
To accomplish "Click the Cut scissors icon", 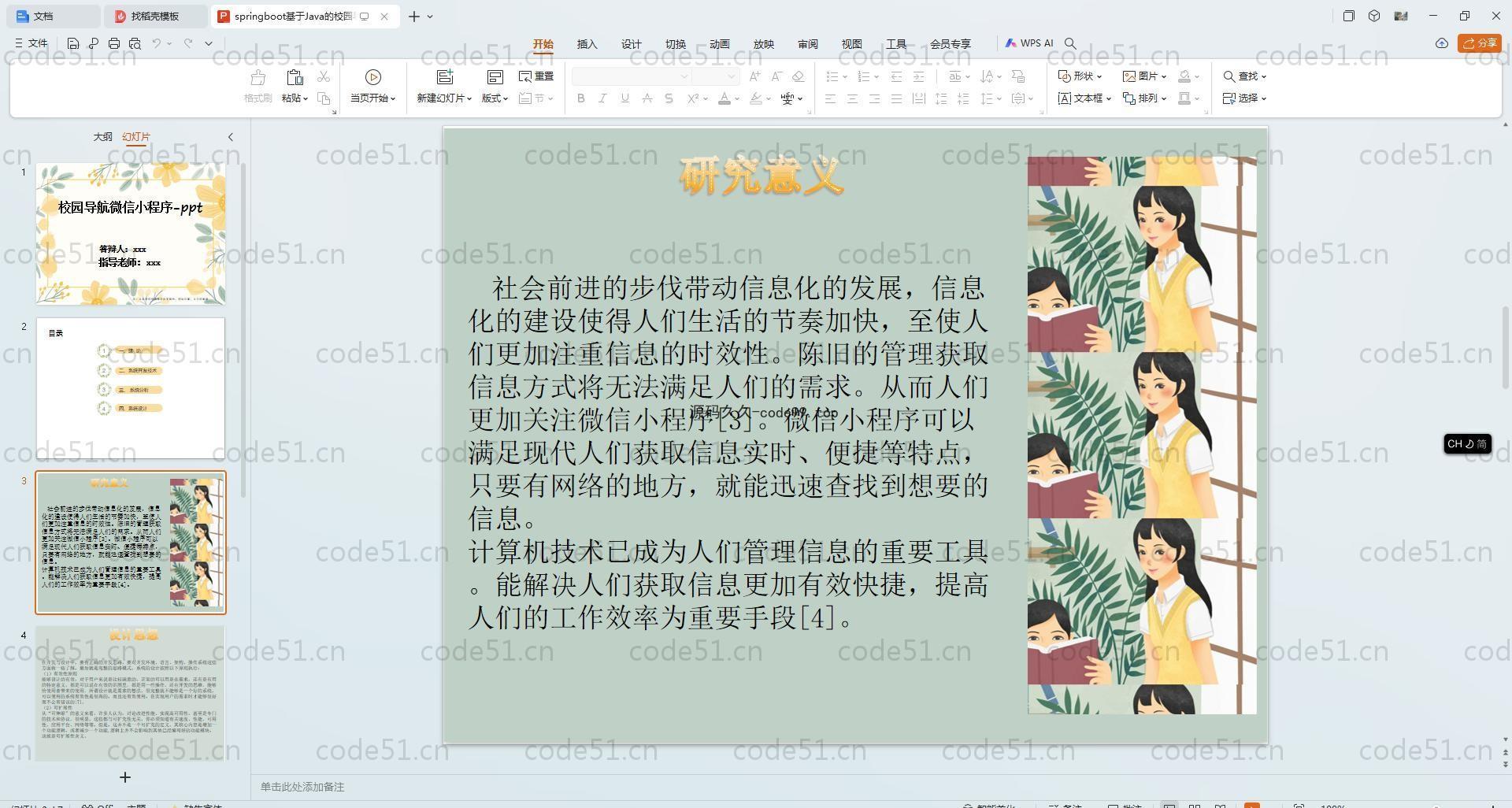I will [x=324, y=76].
